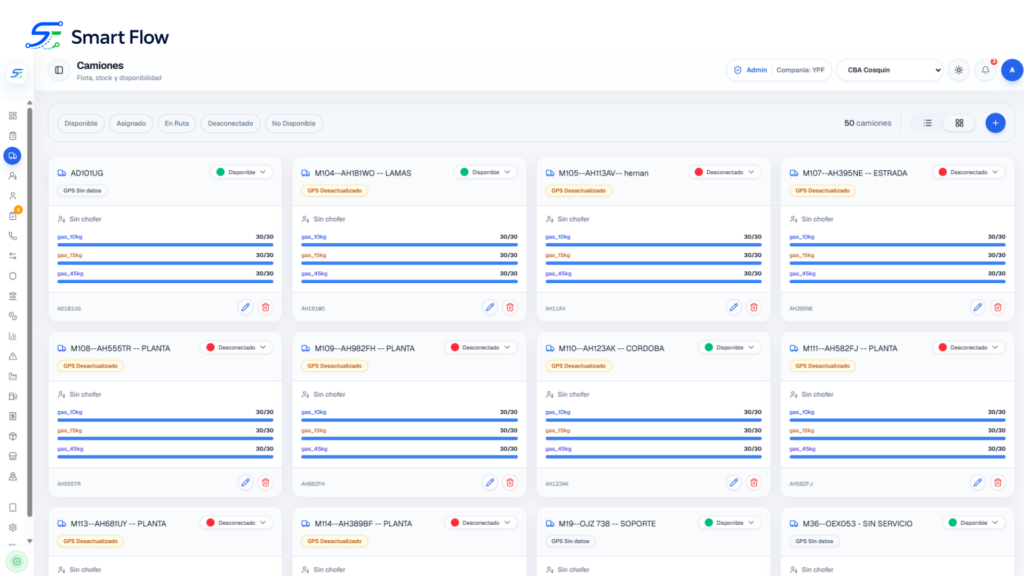Edit truck M104--AH181WO -- LAMAS
The width and height of the screenshot is (1024, 576).
click(490, 307)
